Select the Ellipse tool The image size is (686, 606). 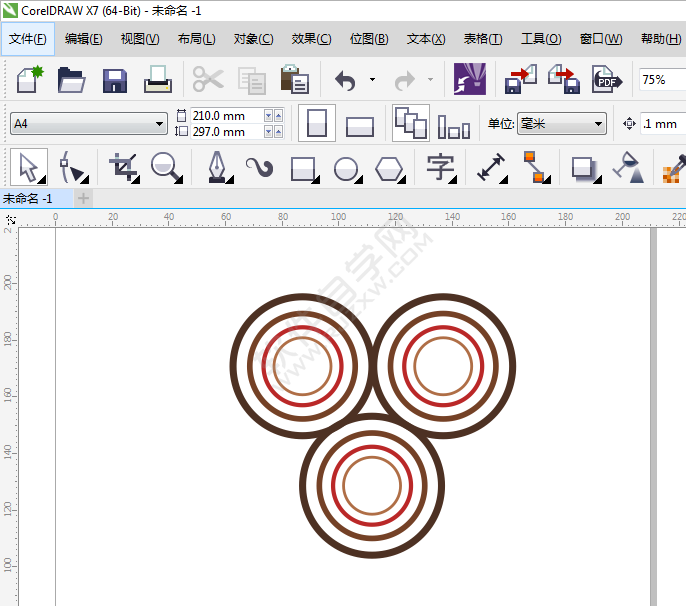pos(346,168)
